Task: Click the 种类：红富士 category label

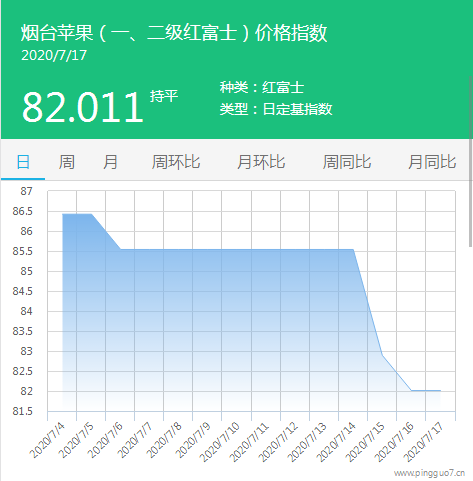Action: click(x=262, y=88)
